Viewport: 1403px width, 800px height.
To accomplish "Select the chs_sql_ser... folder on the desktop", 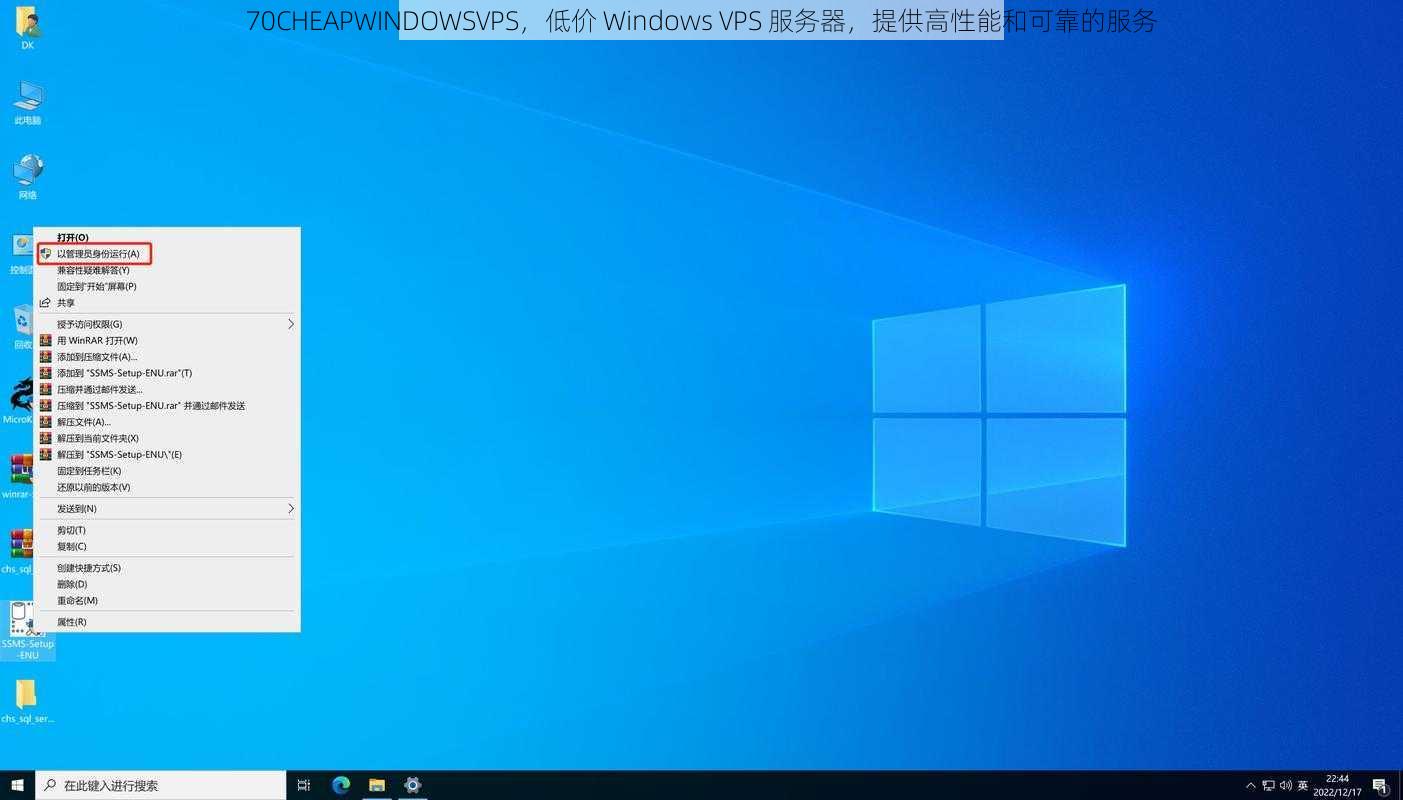I will click(x=27, y=701).
